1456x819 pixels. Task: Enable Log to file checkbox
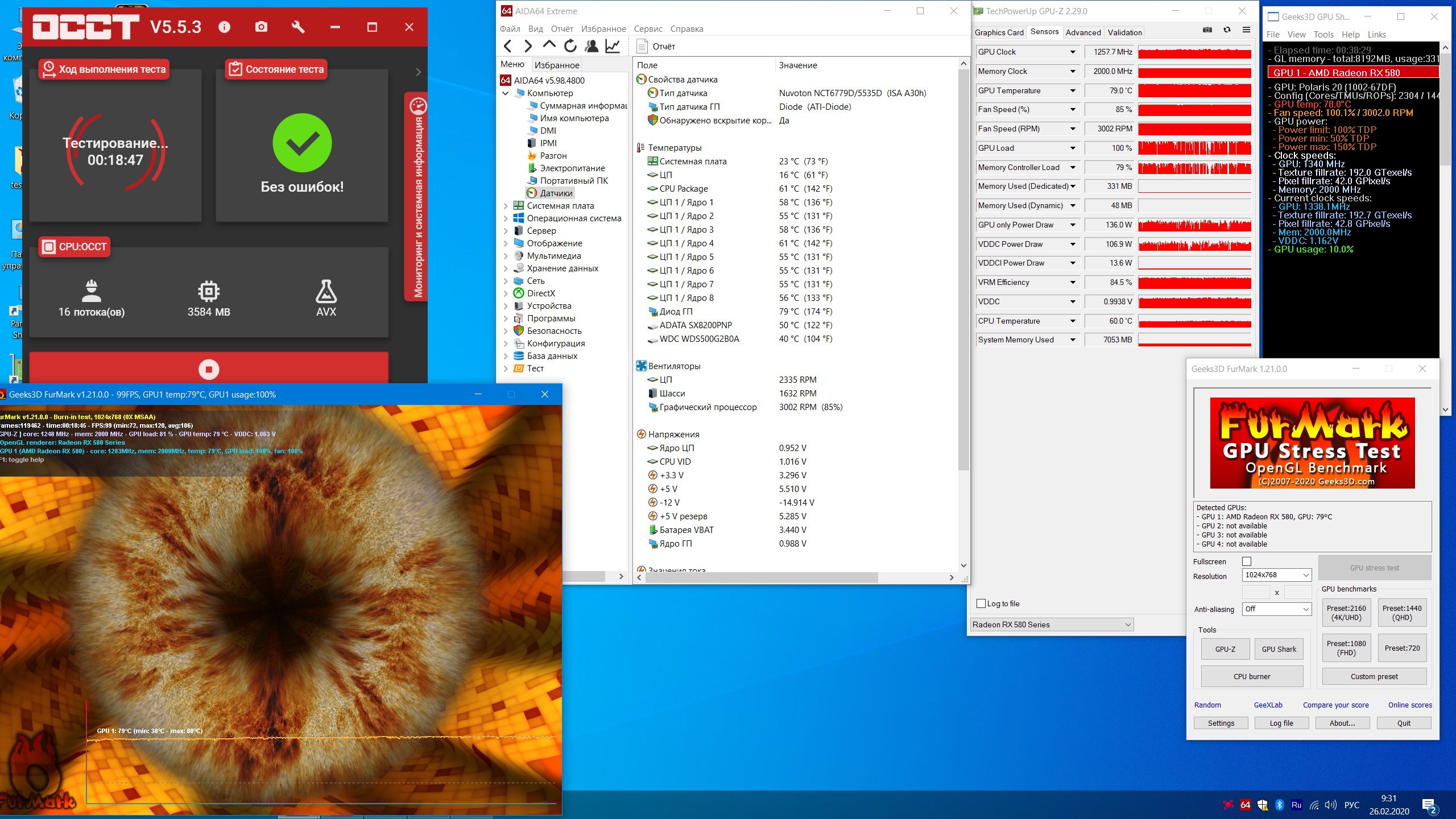tap(981, 603)
